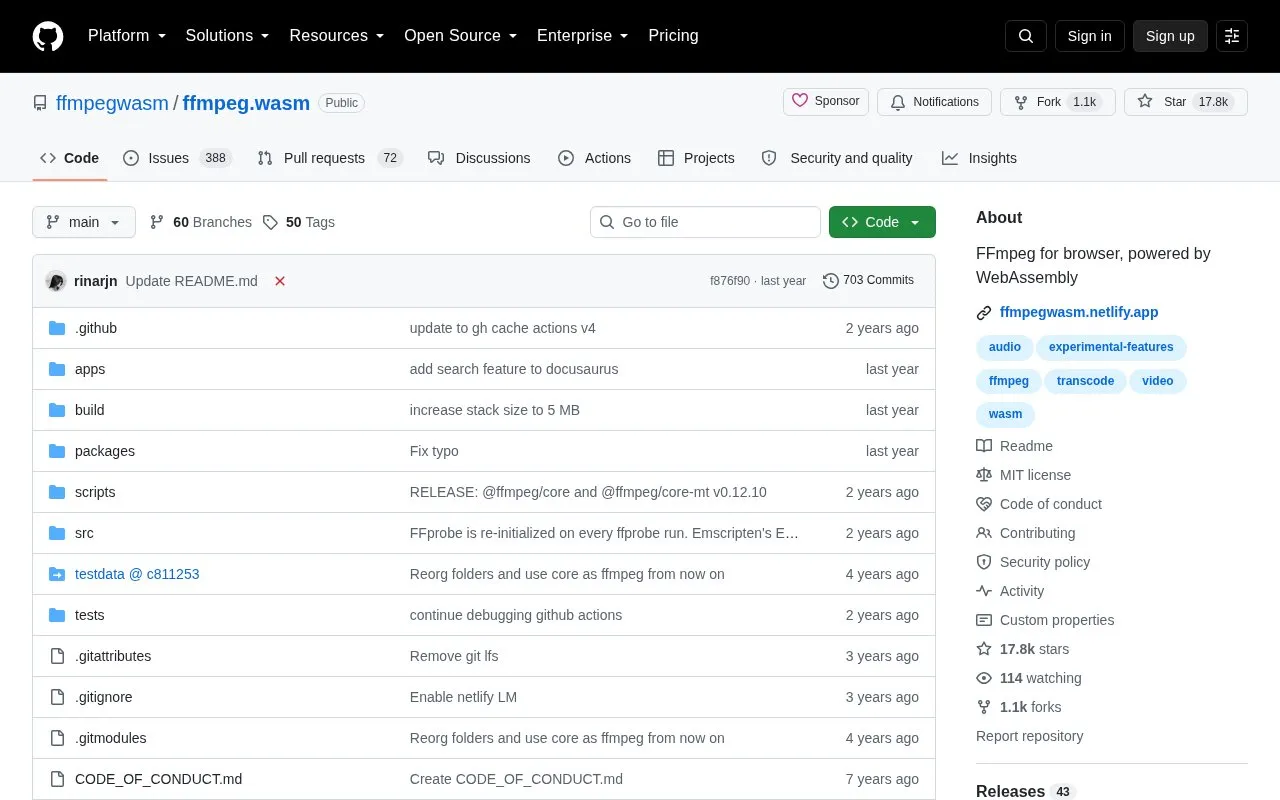Focus the Go to file search field
The width and height of the screenshot is (1280, 800).
(705, 222)
